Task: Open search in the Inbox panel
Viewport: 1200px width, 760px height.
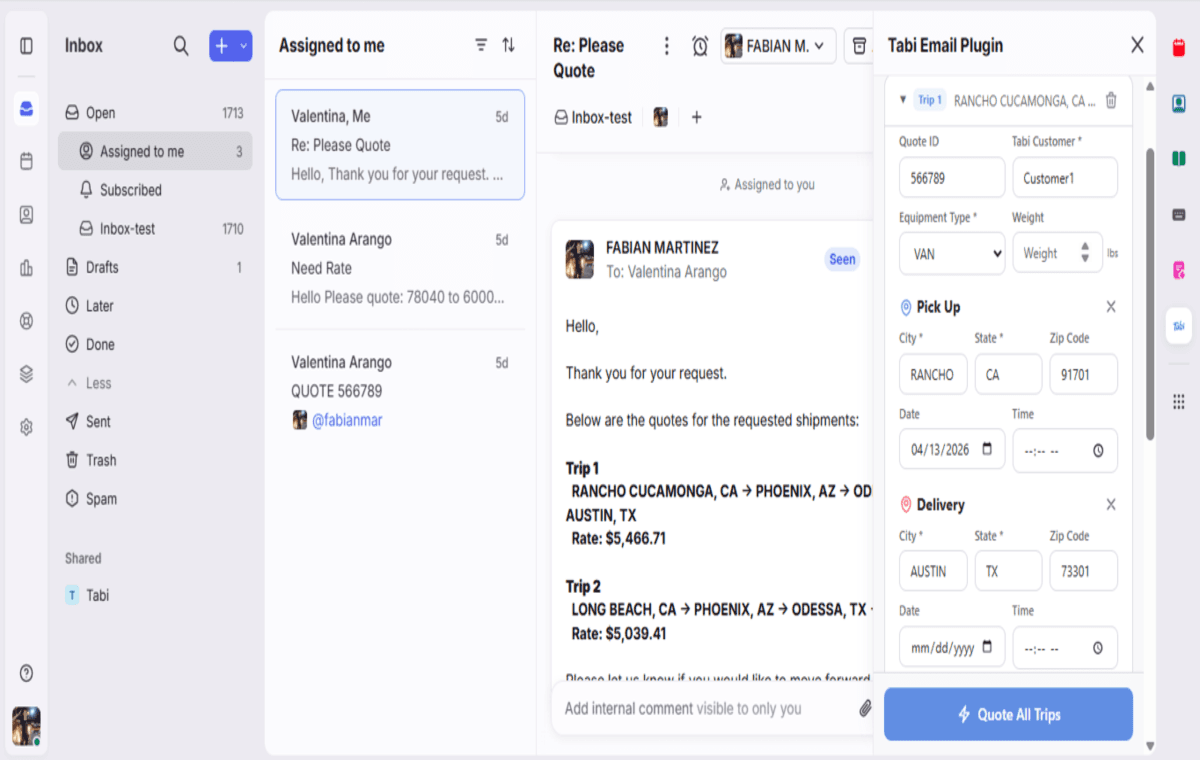Action: pyautogui.click(x=181, y=45)
